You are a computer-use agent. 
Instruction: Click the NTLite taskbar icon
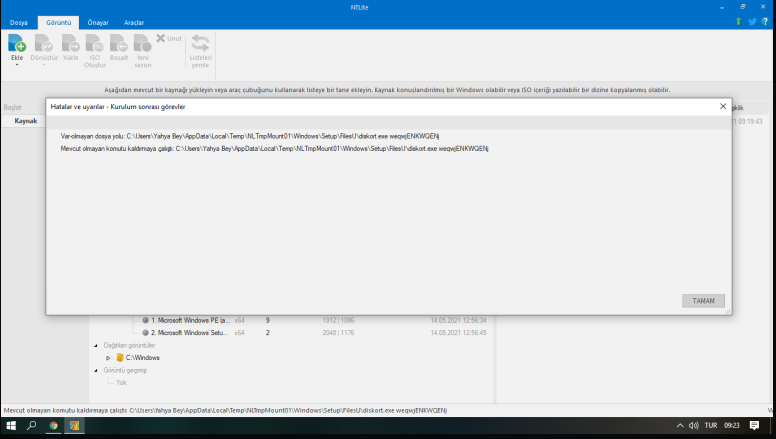point(74,425)
